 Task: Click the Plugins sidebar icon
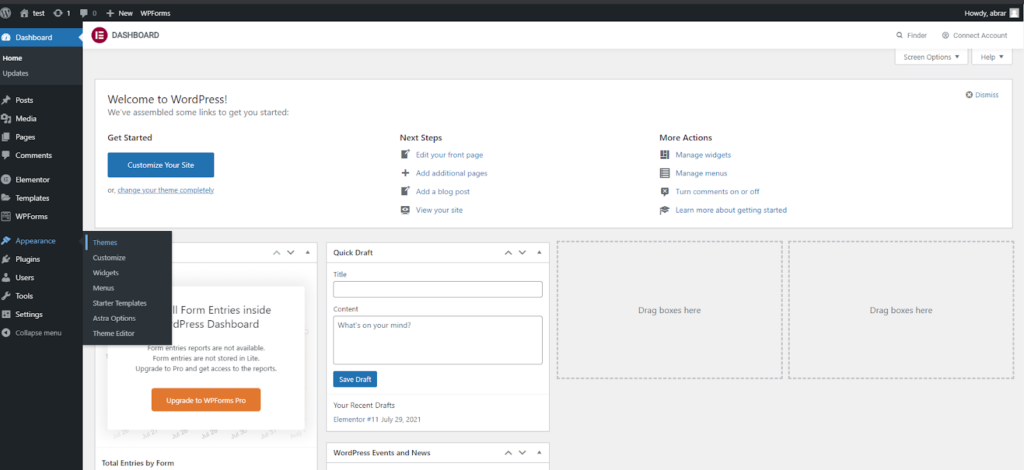[7, 259]
